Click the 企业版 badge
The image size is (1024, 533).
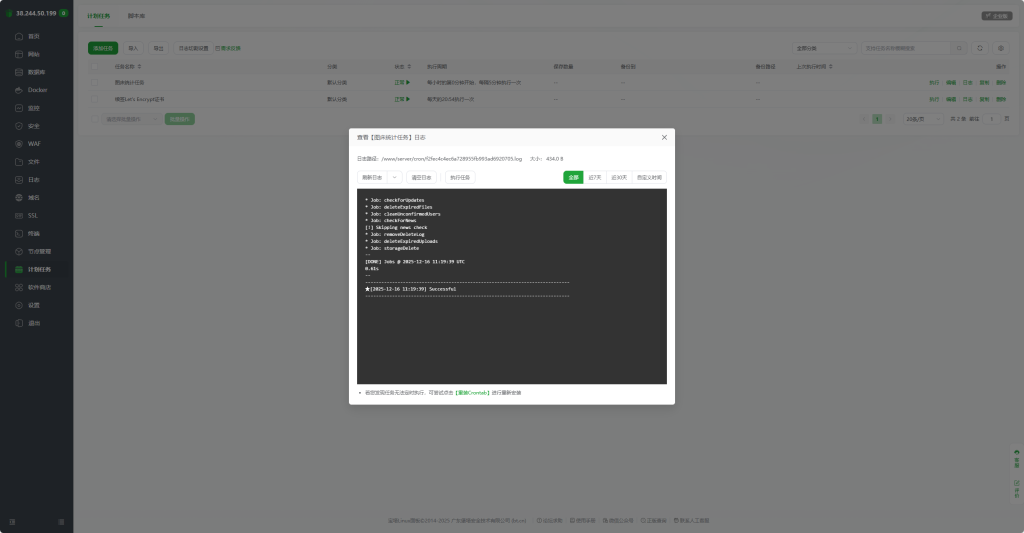[x=997, y=16]
